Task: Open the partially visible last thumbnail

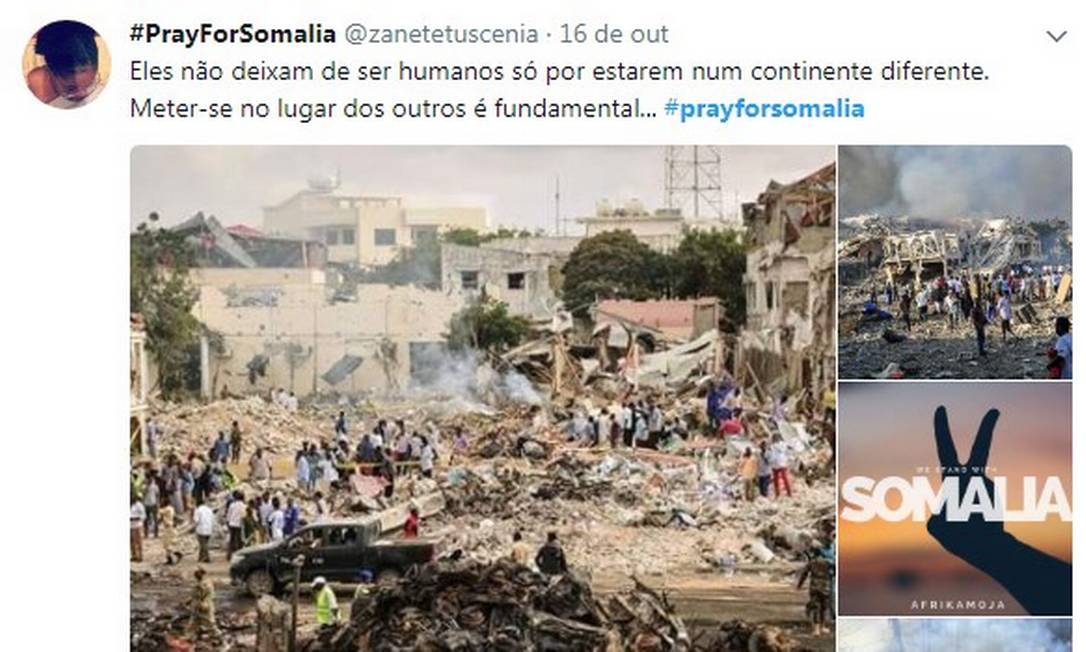Action: (x=955, y=635)
